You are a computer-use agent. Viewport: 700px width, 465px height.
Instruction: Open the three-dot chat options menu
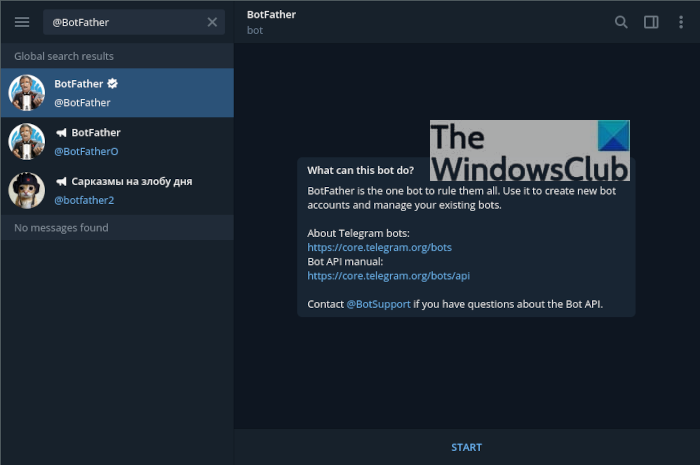[x=681, y=22]
